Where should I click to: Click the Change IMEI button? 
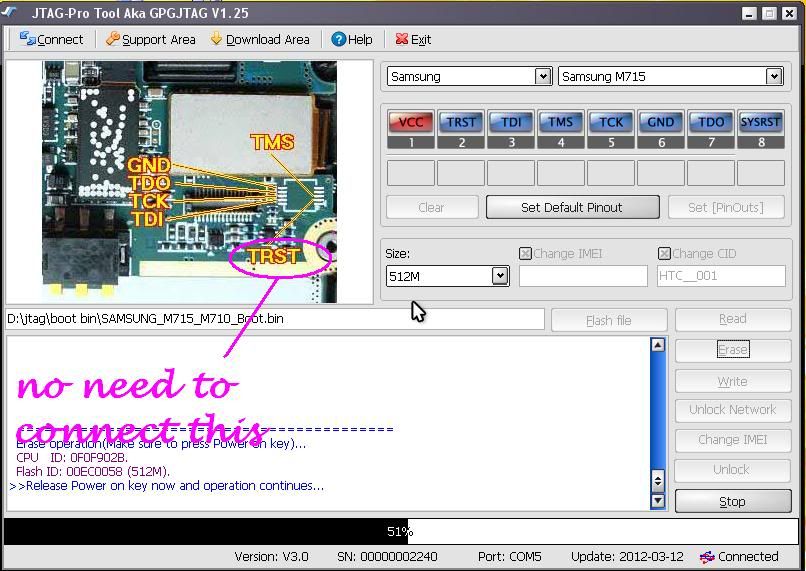(732, 440)
